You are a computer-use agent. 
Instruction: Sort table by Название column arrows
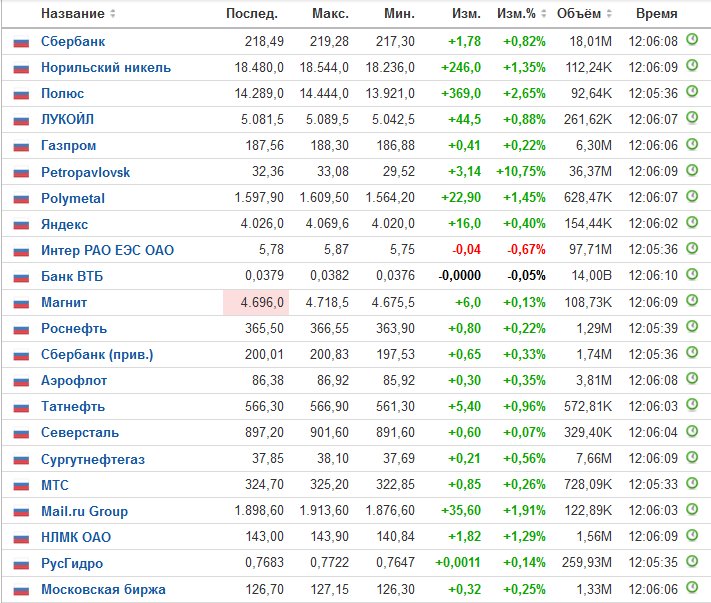coord(113,14)
